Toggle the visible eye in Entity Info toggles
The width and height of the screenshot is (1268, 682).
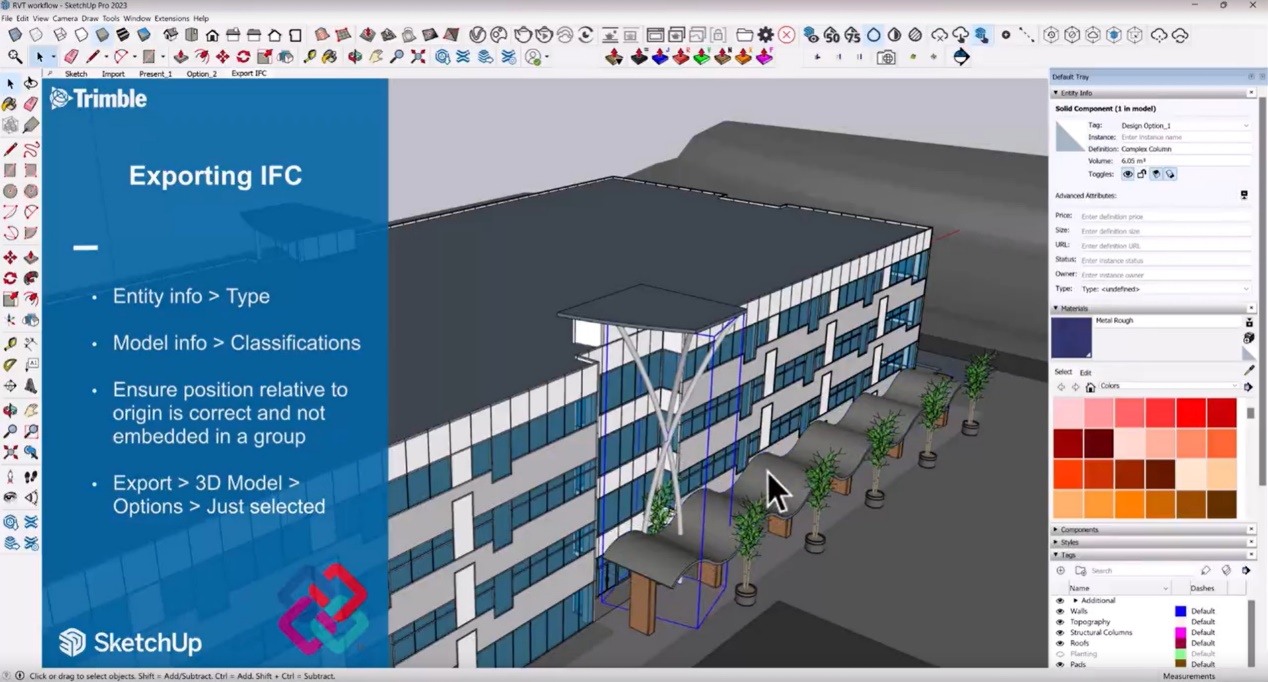point(1127,174)
